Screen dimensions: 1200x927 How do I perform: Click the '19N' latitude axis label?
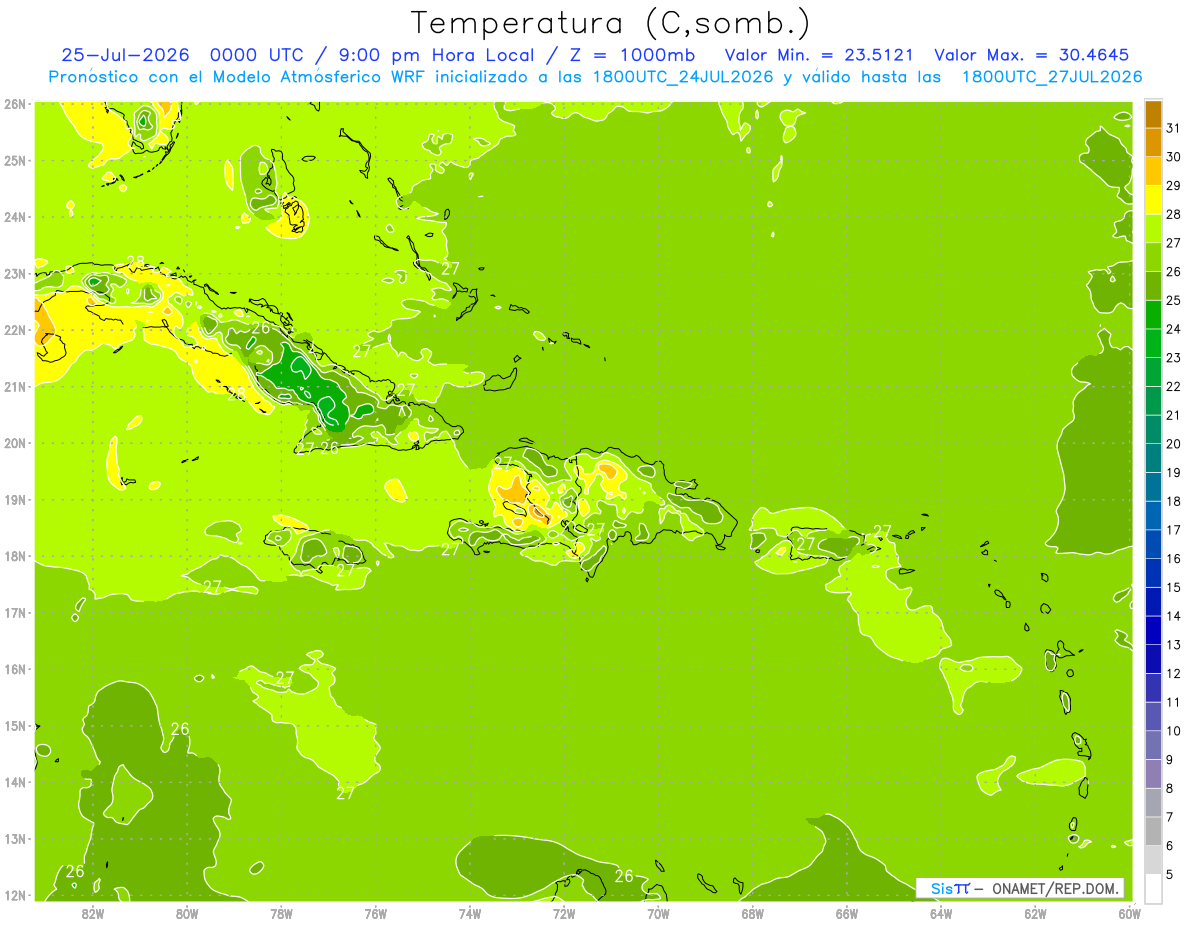(15, 499)
